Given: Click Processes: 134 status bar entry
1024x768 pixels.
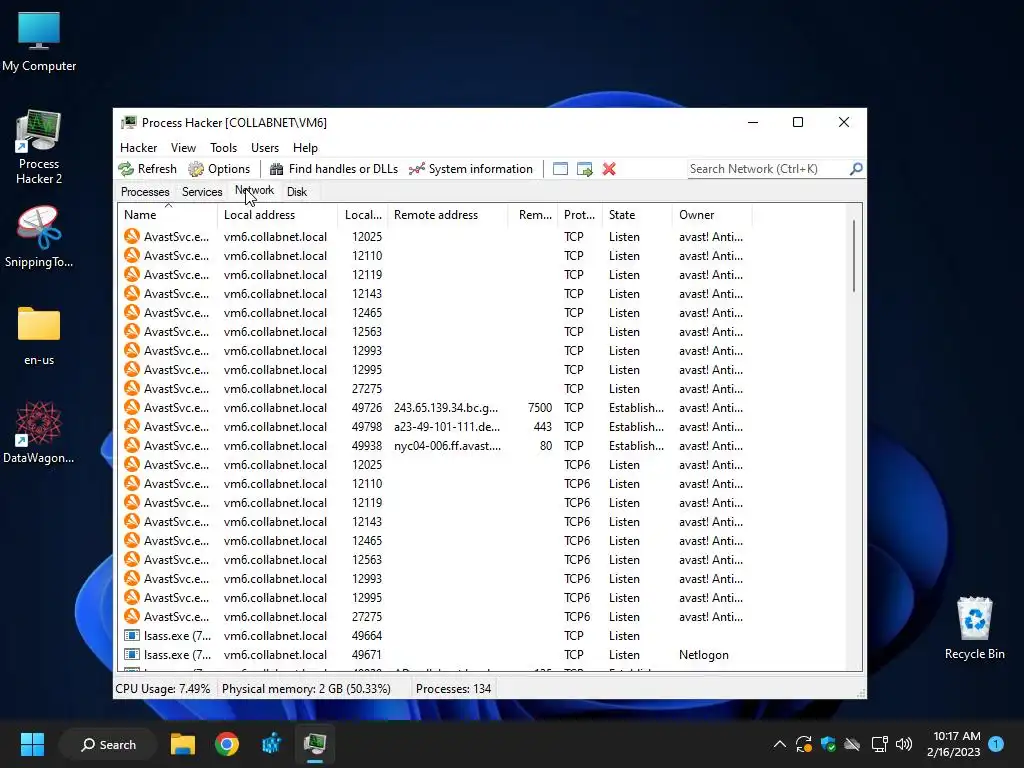Looking at the screenshot, I should 453,688.
